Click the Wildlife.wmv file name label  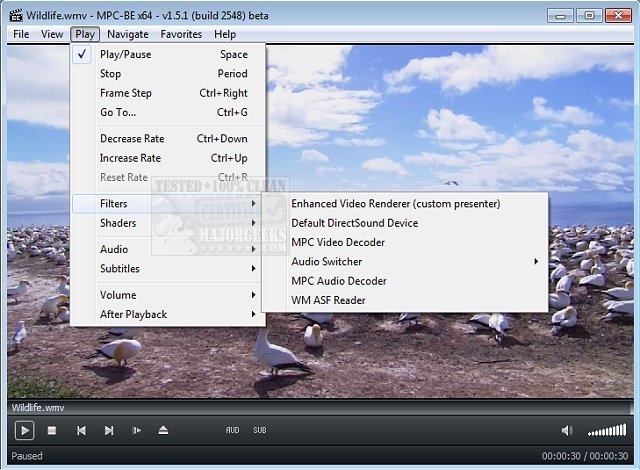point(38,408)
